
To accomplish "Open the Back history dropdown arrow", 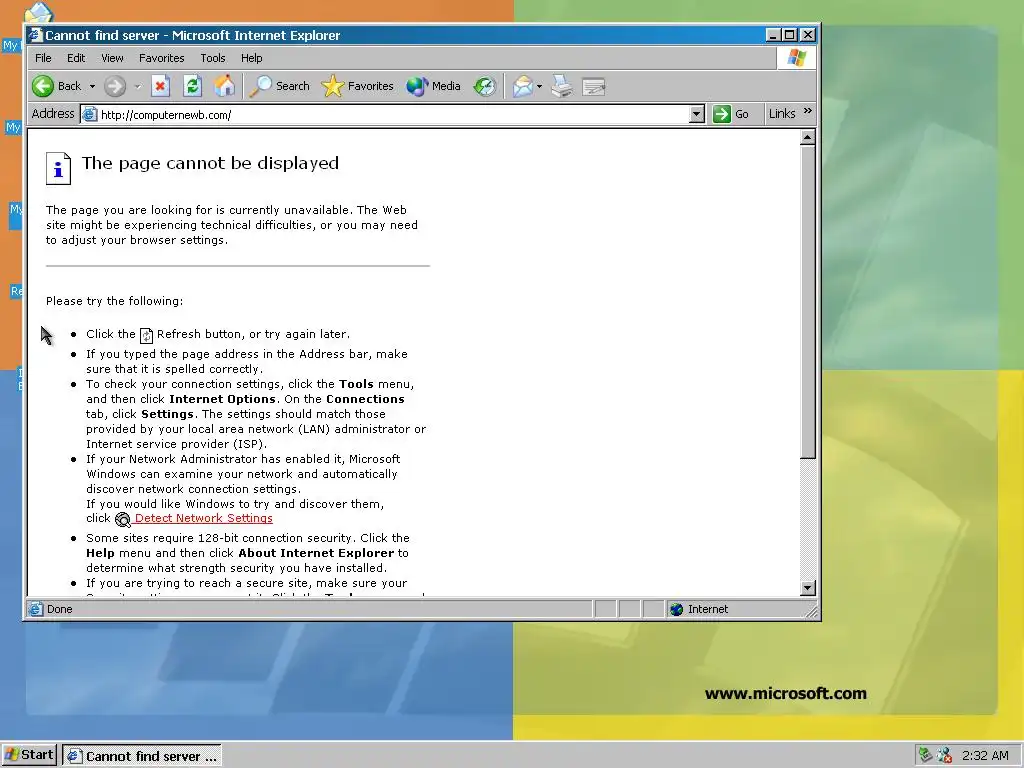I will (92, 86).
